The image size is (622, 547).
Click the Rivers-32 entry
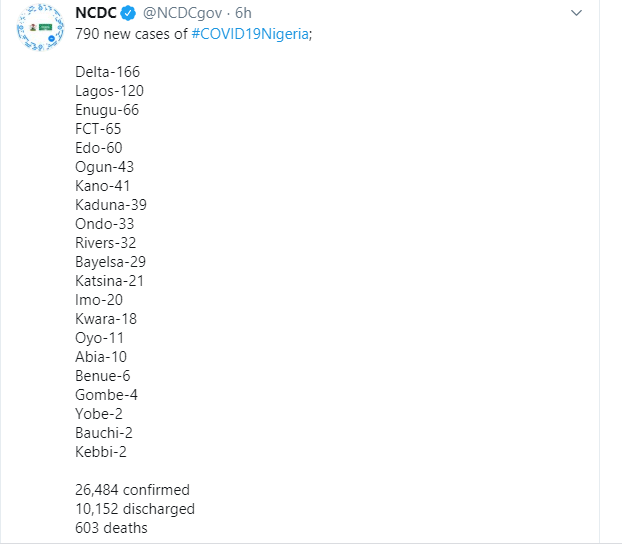[x=106, y=243]
